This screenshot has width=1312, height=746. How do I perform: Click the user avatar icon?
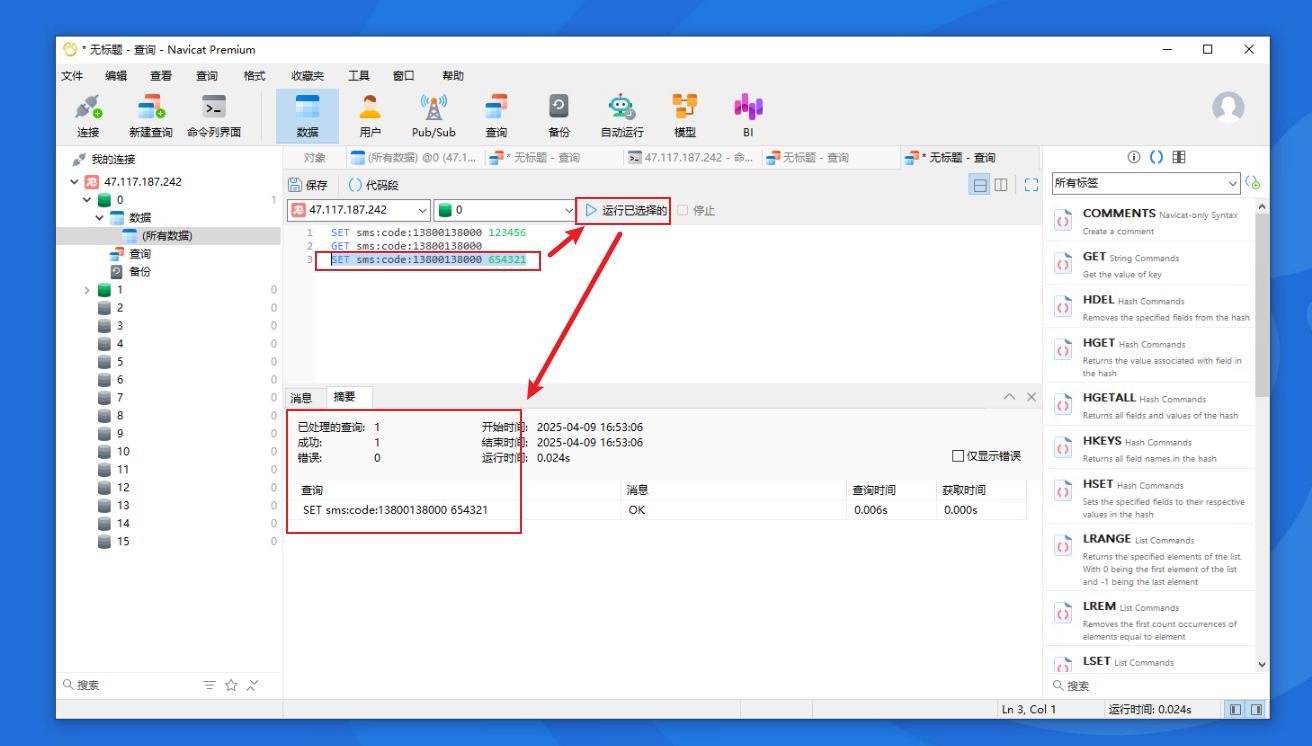coord(1228,108)
